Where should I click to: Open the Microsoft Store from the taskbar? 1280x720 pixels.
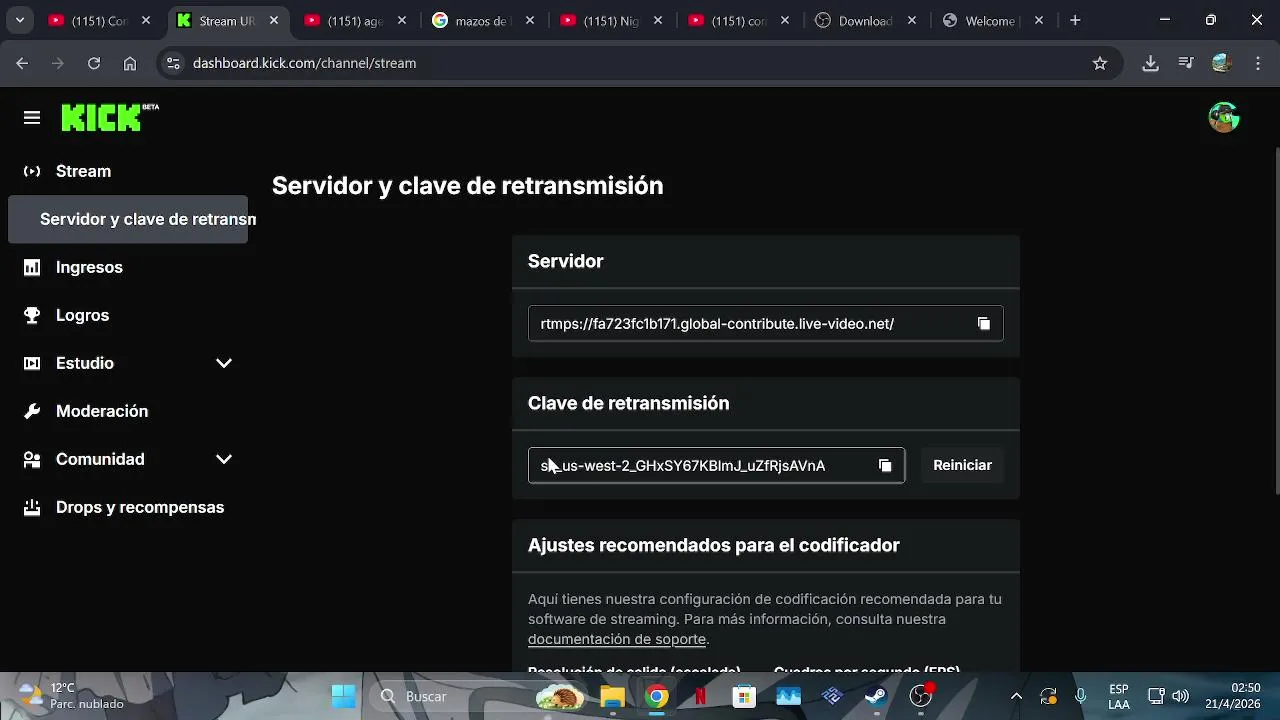pos(744,696)
